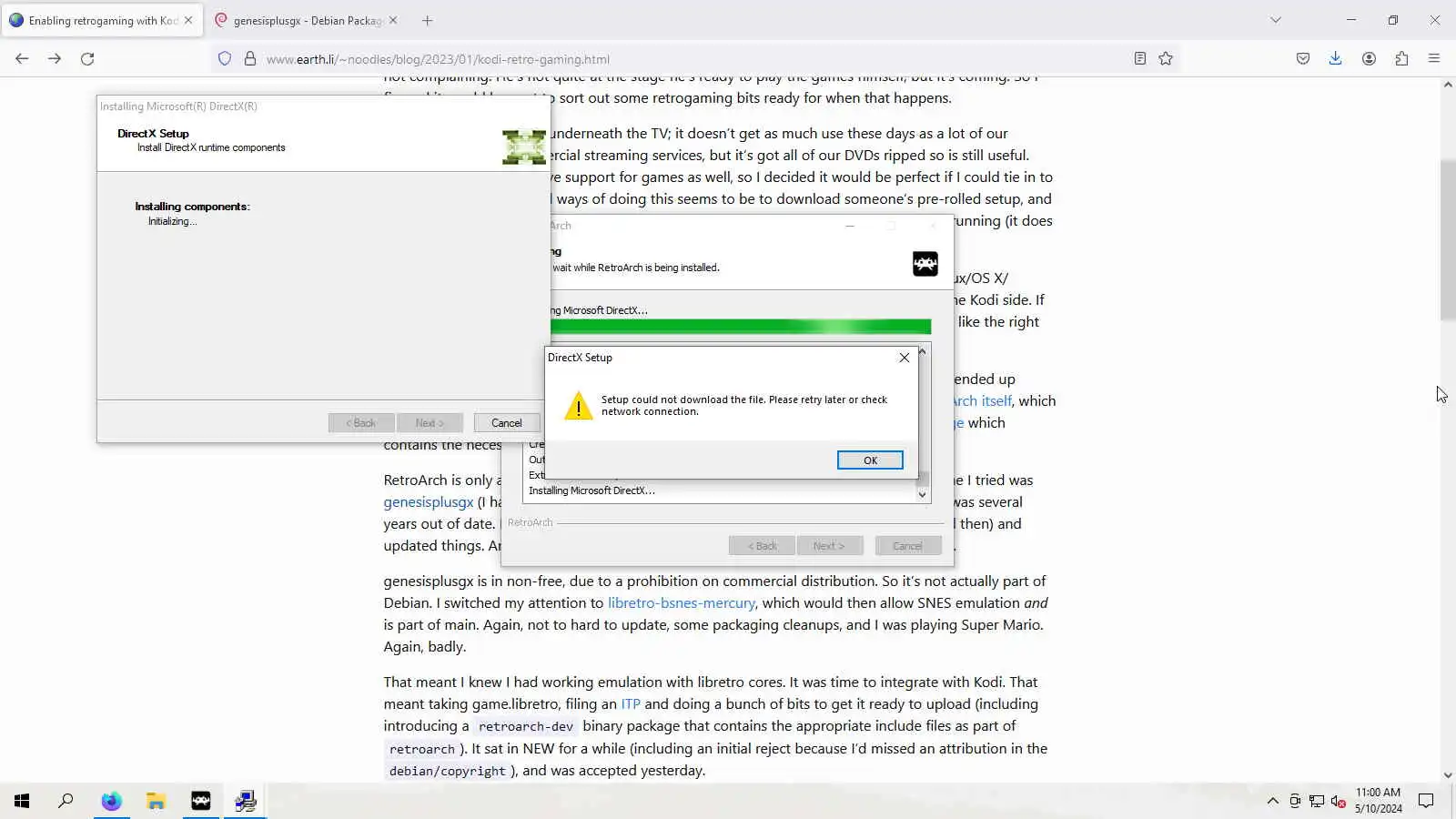
Task: Click the web page vertical scrollbar thumb
Action: (1448, 240)
